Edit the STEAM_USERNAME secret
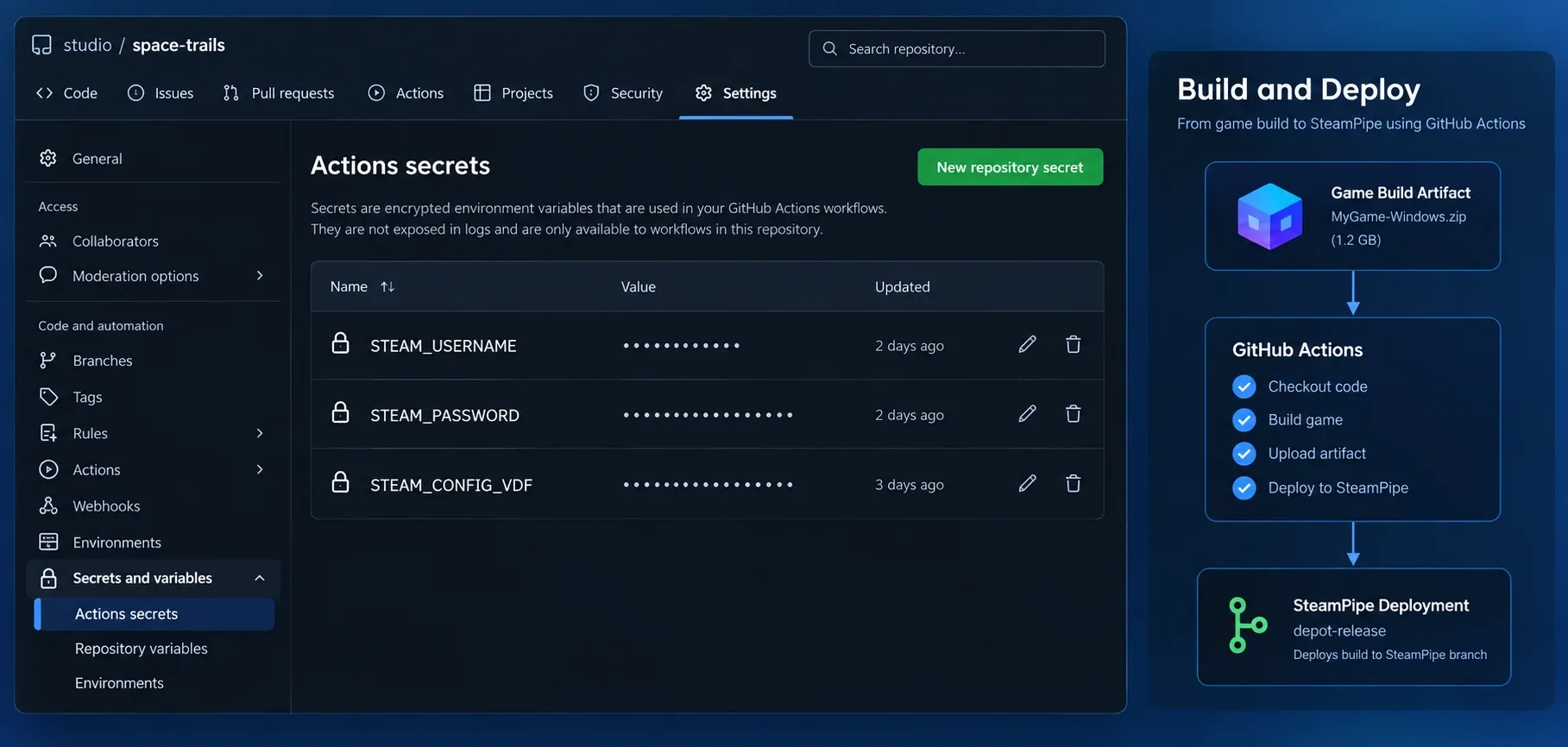 pos(1027,344)
